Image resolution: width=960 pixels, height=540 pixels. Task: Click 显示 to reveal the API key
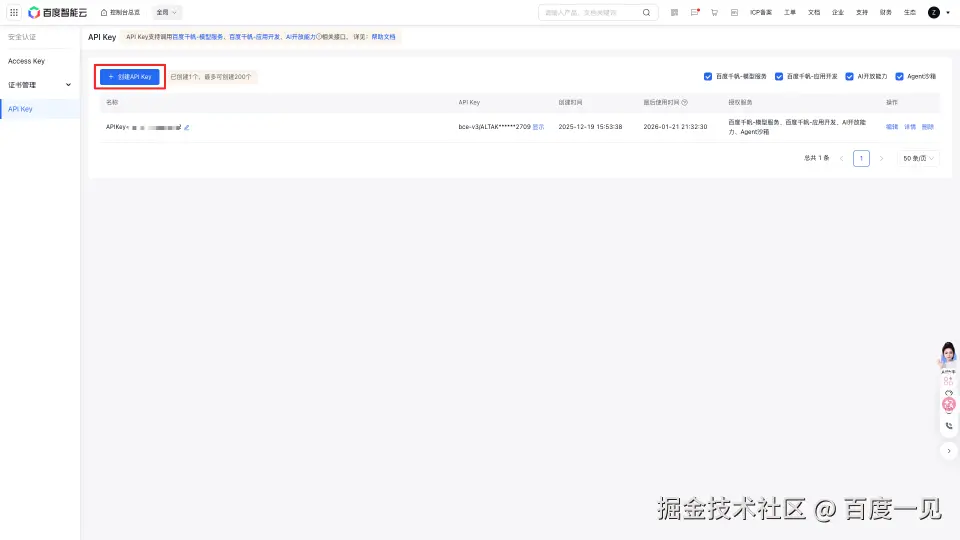click(538, 127)
